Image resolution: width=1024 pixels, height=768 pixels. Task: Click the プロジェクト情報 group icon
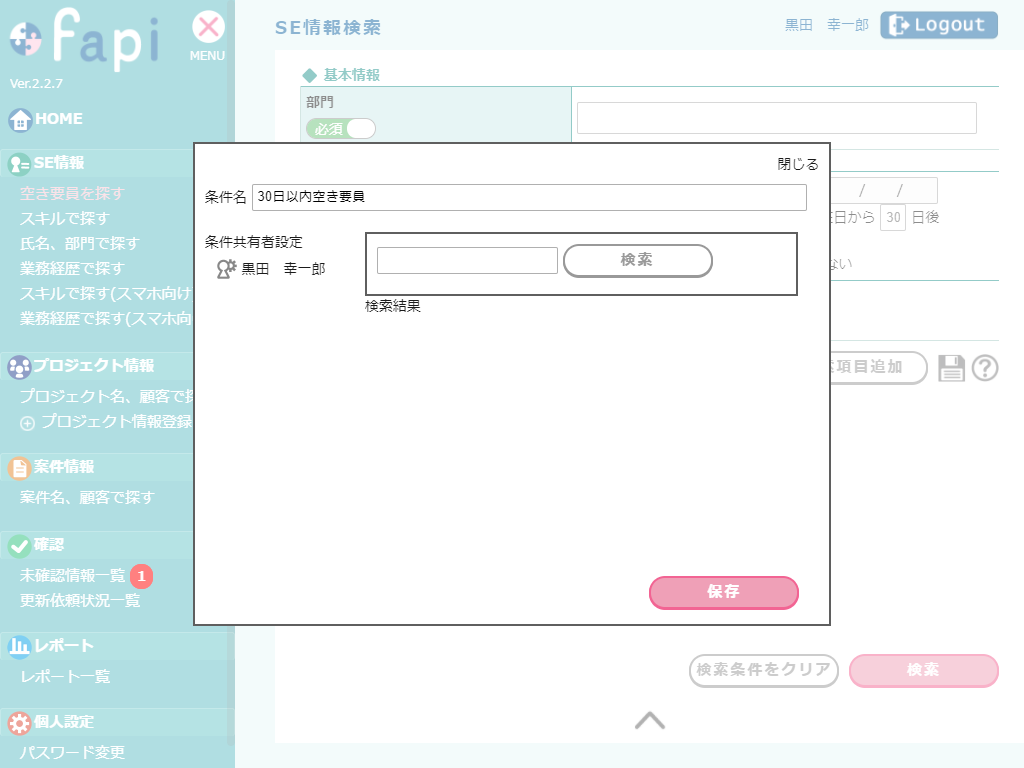20,367
